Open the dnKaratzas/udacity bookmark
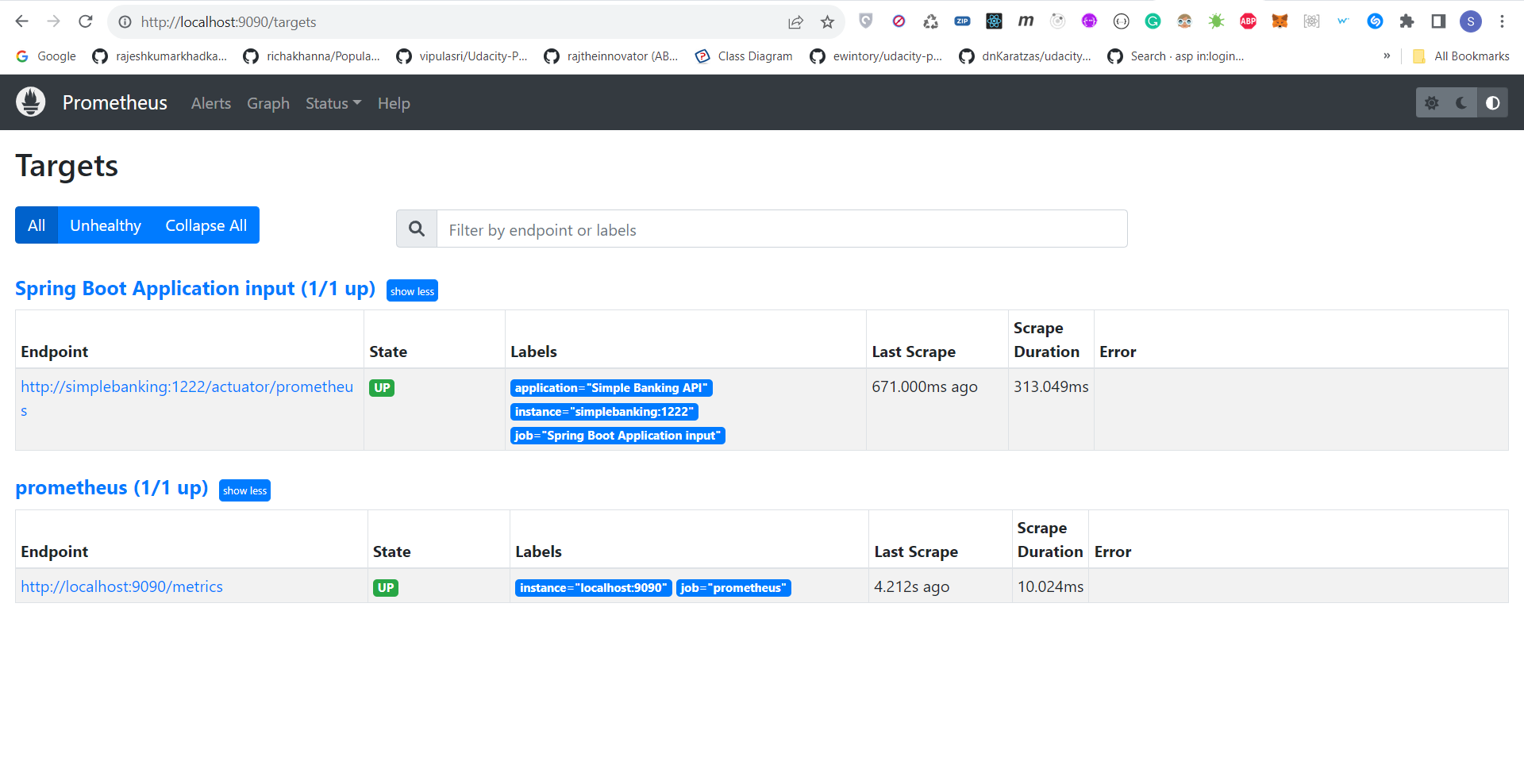Image resolution: width=1524 pixels, height=784 pixels. tap(1026, 56)
